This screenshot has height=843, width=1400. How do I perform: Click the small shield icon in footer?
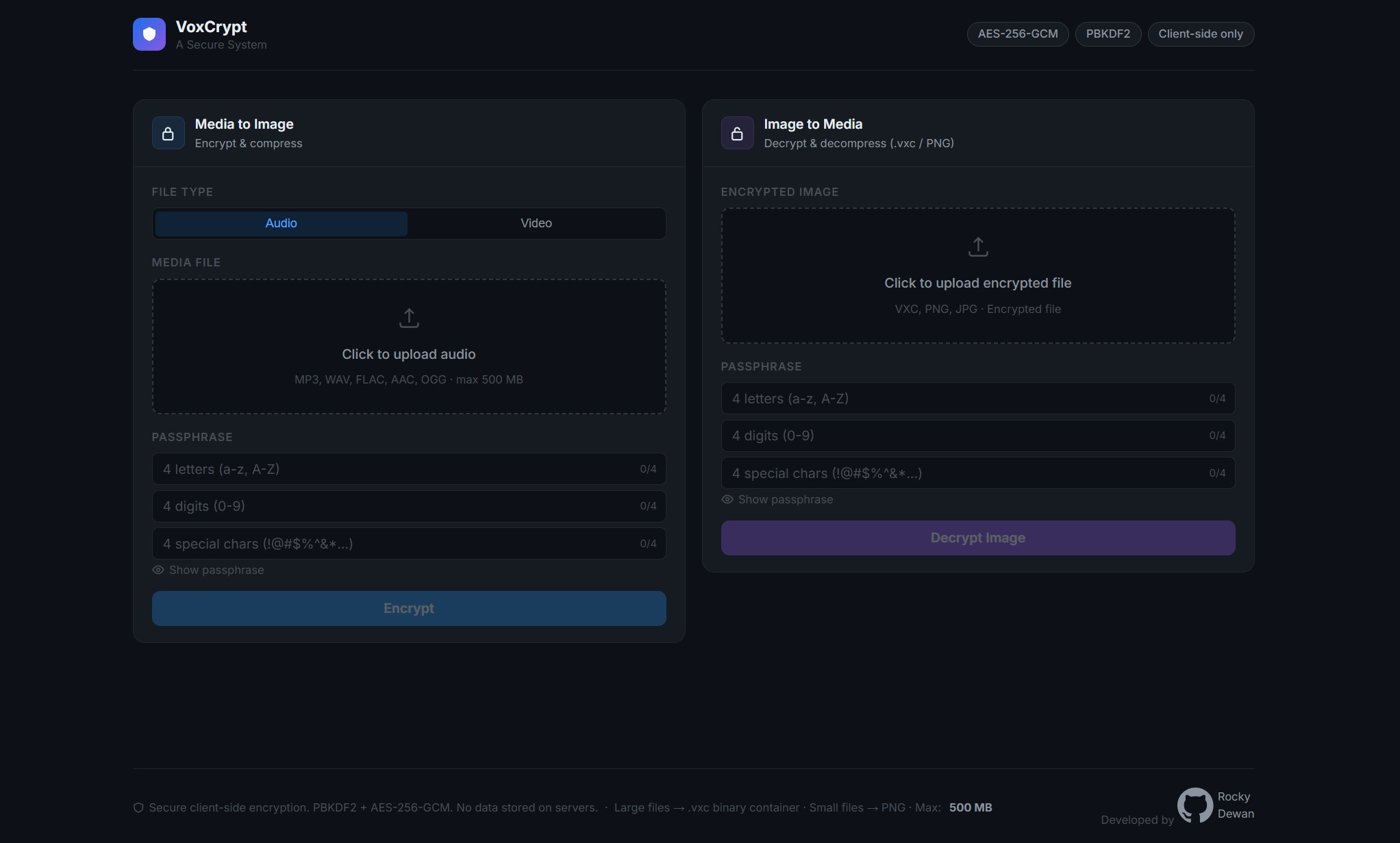[138, 808]
